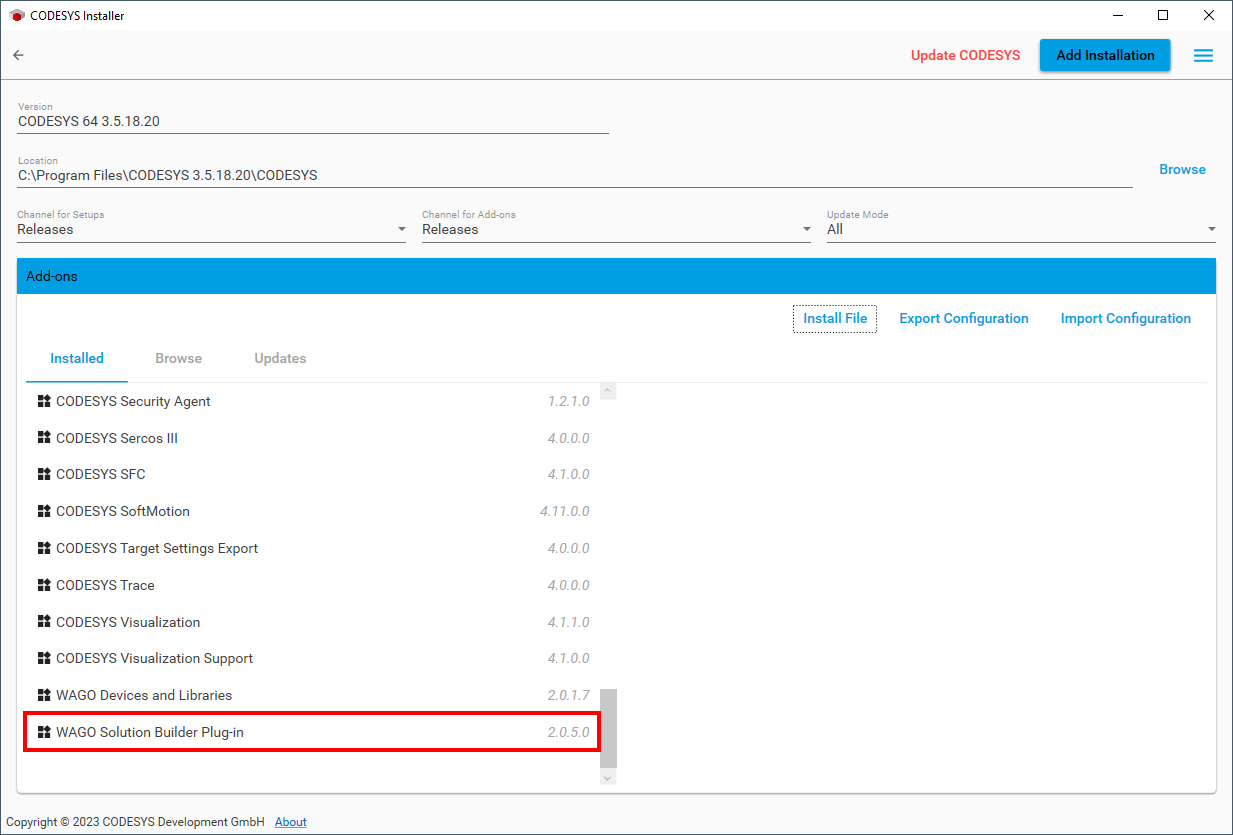The image size is (1233, 835).
Task: Open the Update Mode dropdown
Action: (x=1021, y=229)
